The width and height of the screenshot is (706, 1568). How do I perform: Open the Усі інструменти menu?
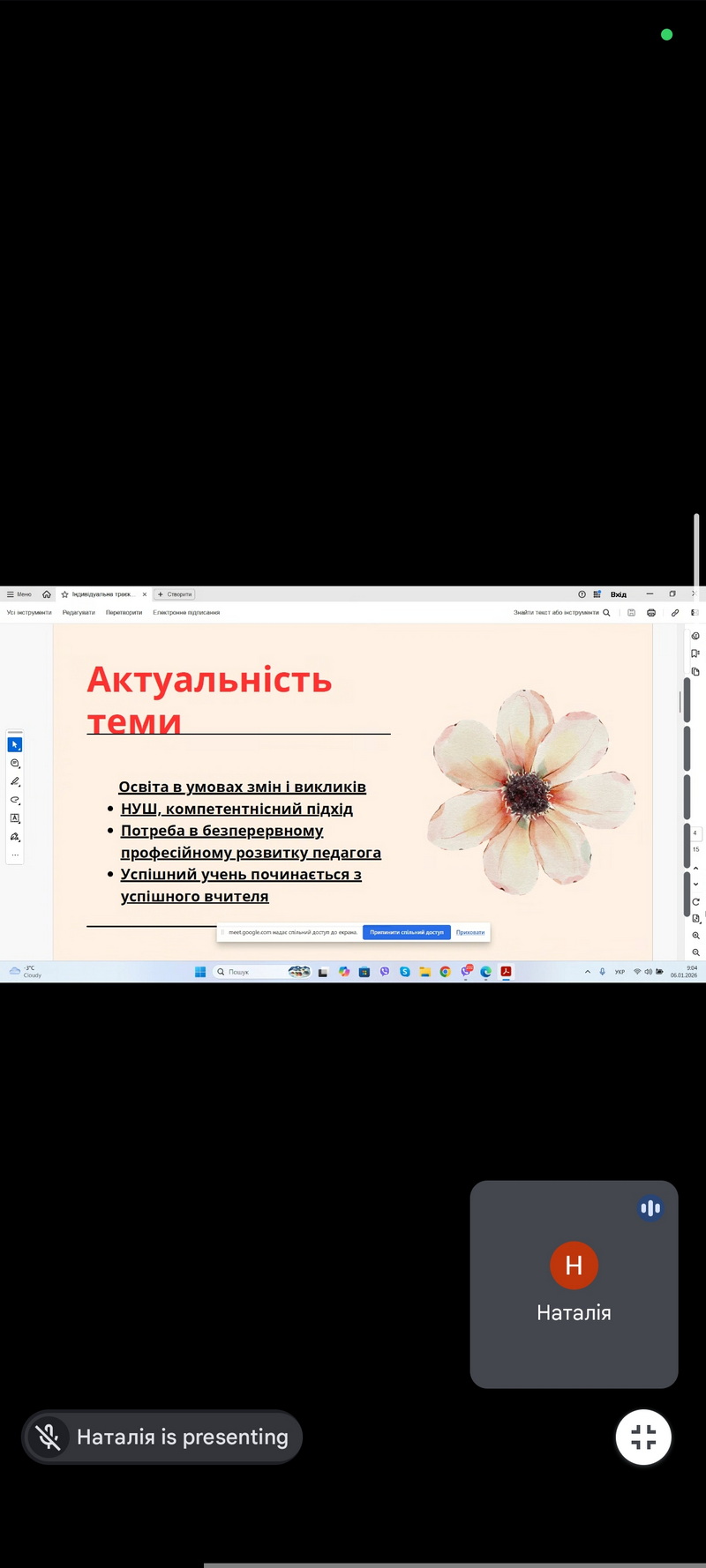coord(29,613)
